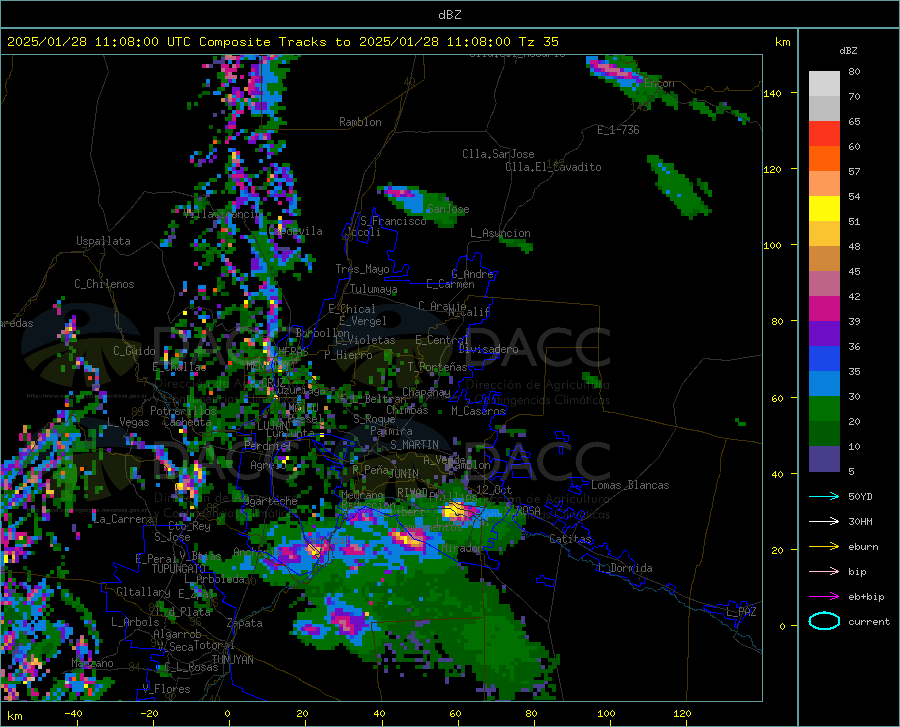Screen dimensions: 900x727
Task: Click the 'Manzano' place label
Action: pyautogui.click(x=92, y=663)
